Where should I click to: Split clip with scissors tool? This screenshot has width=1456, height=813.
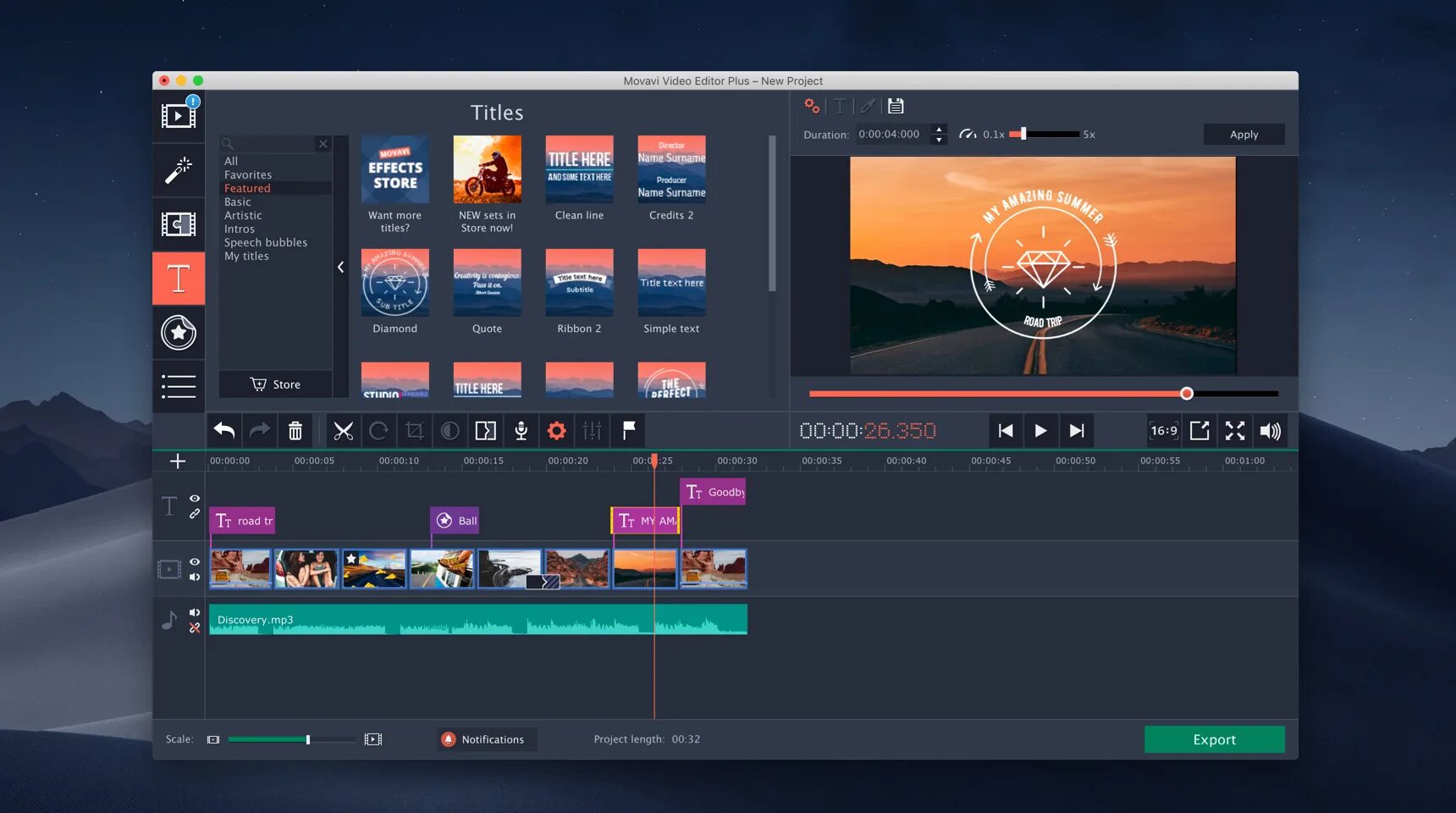344,430
